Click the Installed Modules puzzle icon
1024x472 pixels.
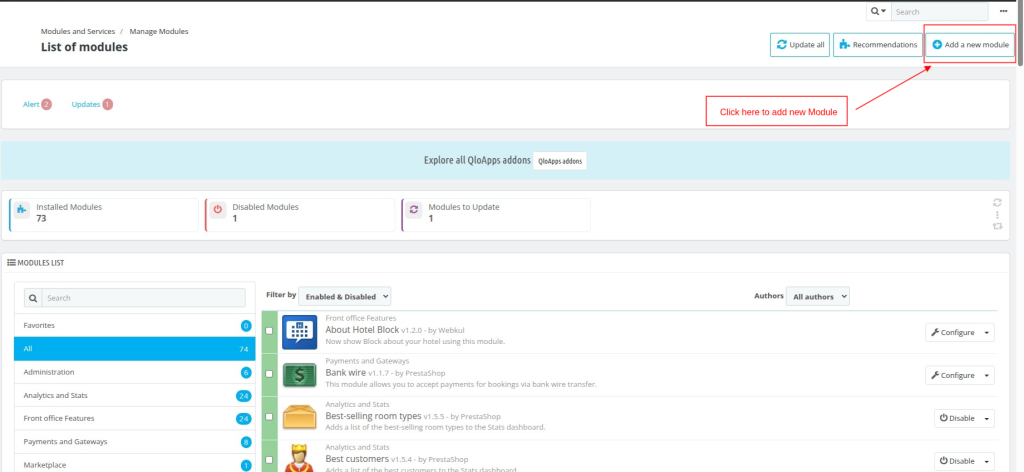point(22,210)
